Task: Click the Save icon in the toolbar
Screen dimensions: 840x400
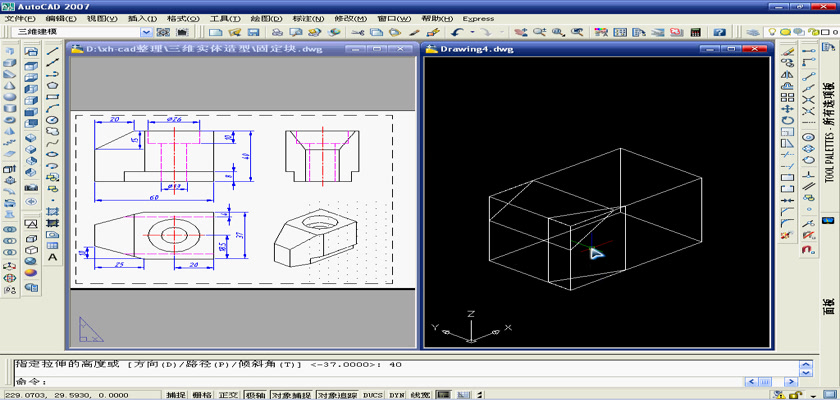Action: 253,32
